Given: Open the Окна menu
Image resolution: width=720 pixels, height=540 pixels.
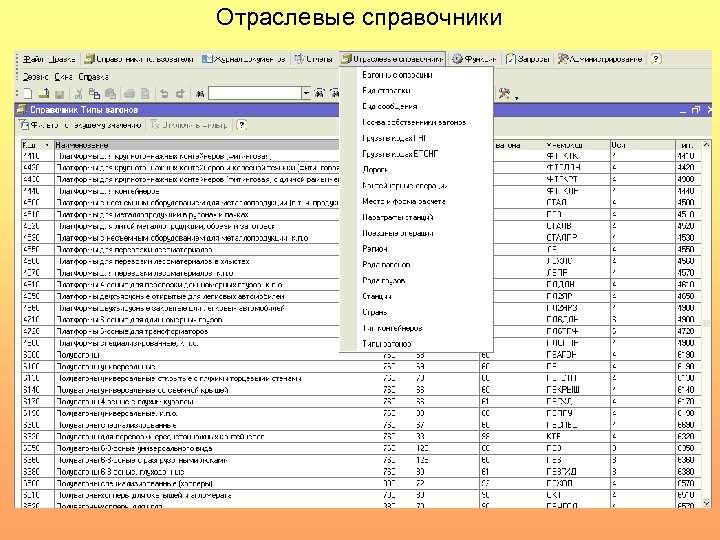Looking at the screenshot, I should point(63,77).
